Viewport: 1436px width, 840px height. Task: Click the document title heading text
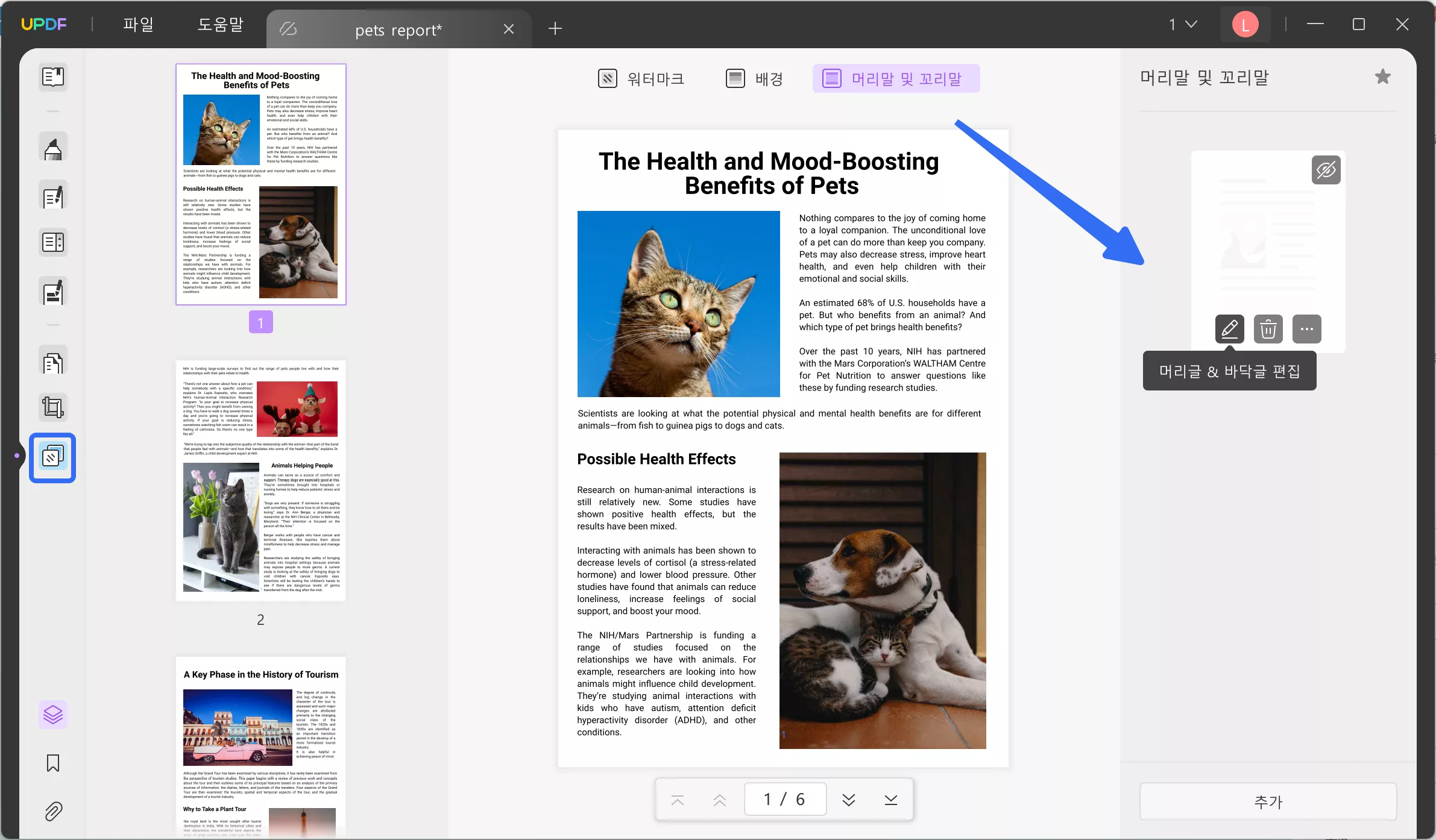770,174
